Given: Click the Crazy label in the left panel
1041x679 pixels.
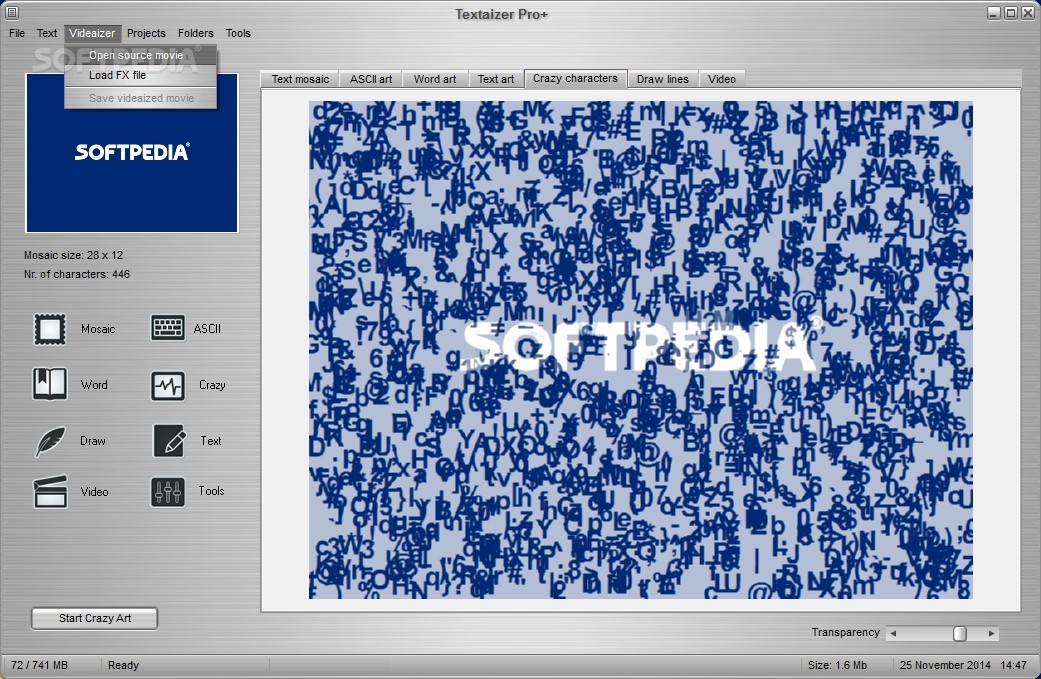Looking at the screenshot, I should [x=212, y=385].
